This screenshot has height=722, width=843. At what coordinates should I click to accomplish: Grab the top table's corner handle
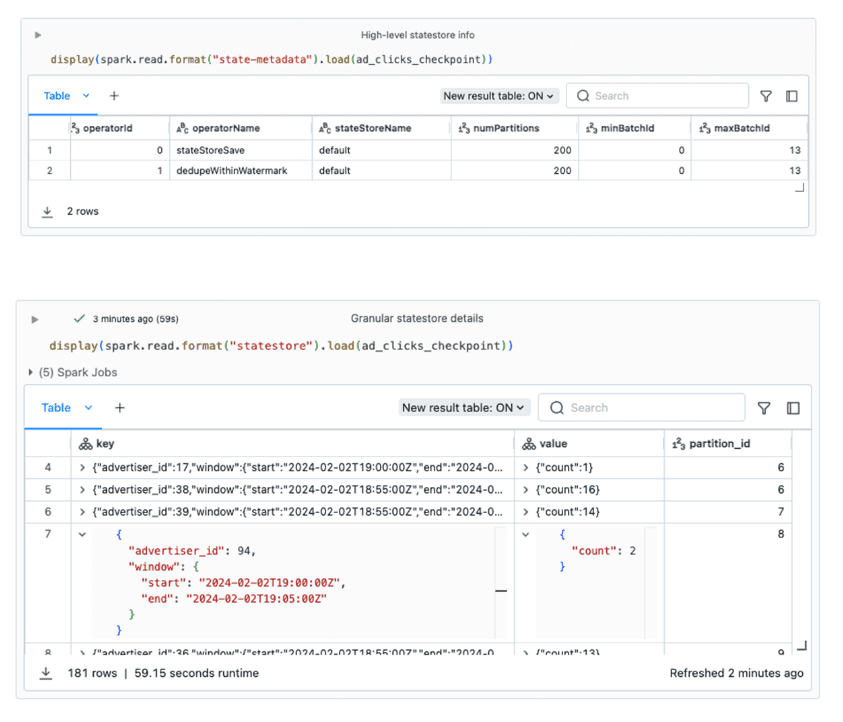pos(799,188)
